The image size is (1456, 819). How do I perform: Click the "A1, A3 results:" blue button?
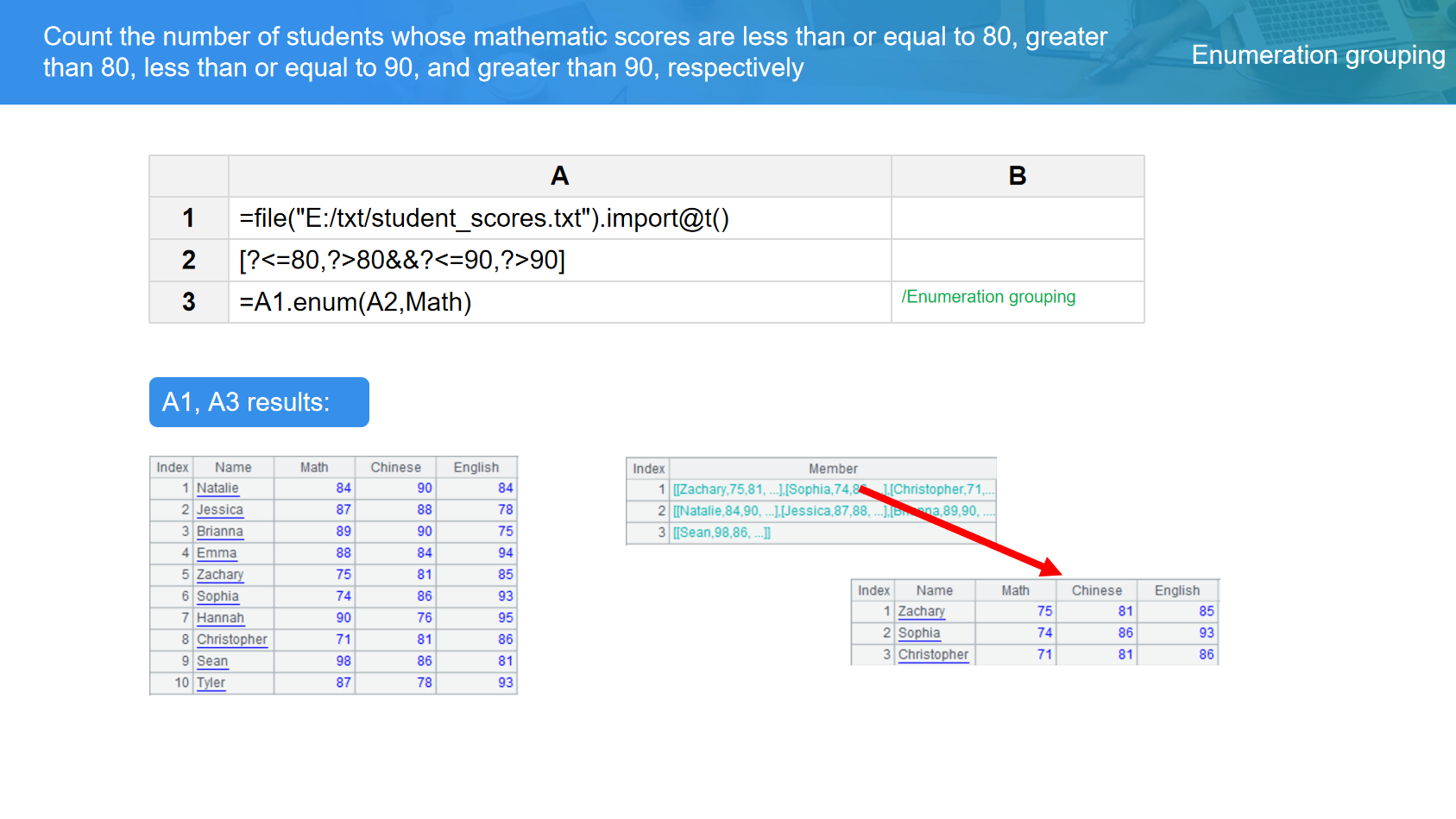tap(259, 402)
